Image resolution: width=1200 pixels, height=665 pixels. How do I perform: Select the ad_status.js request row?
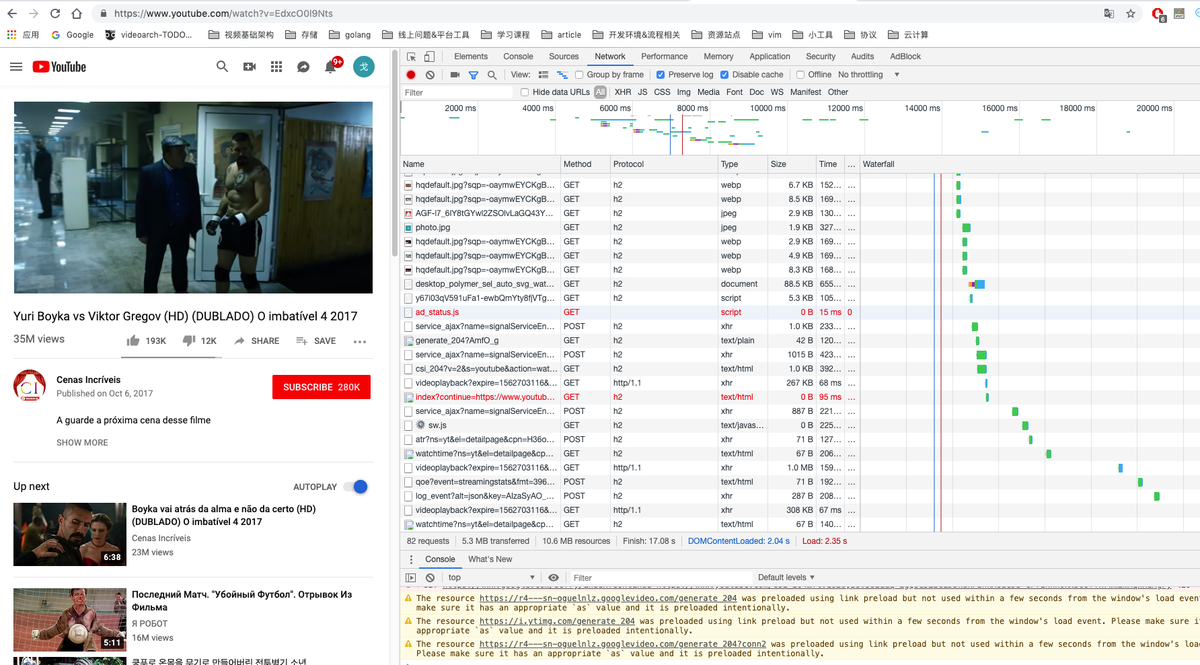628,312
